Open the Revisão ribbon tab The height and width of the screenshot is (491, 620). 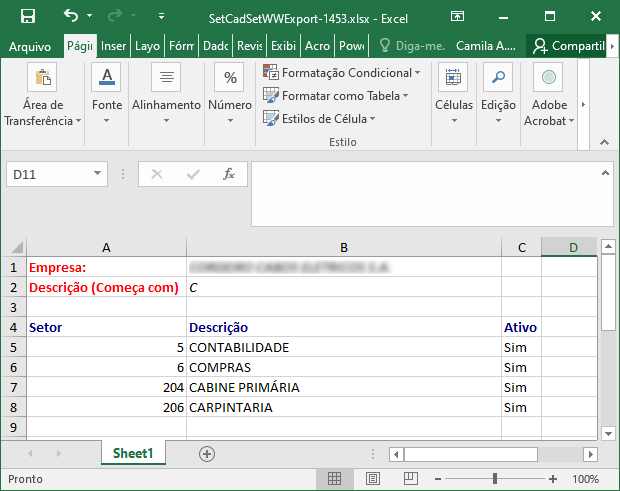point(250,46)
